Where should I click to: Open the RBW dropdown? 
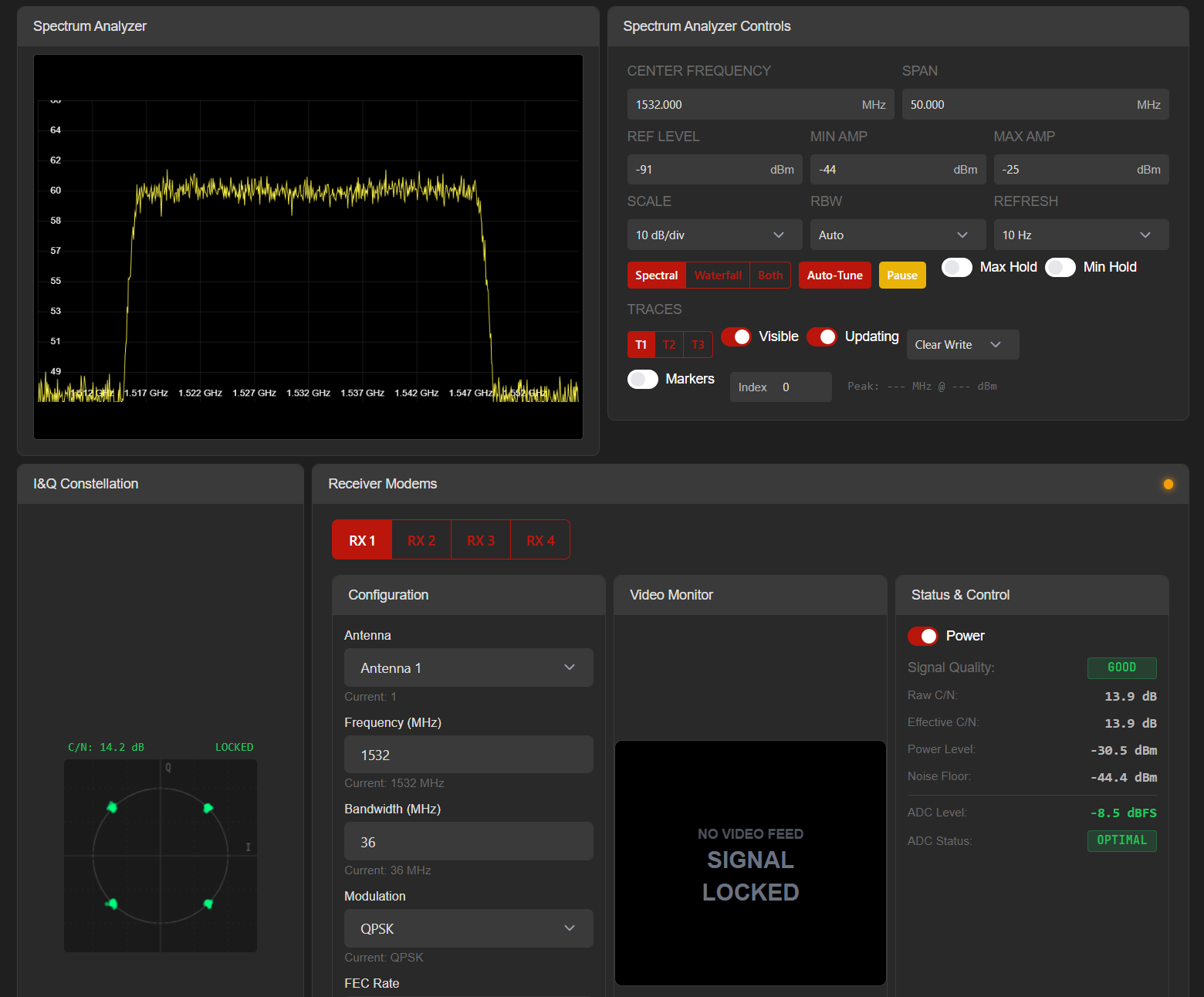897,234
